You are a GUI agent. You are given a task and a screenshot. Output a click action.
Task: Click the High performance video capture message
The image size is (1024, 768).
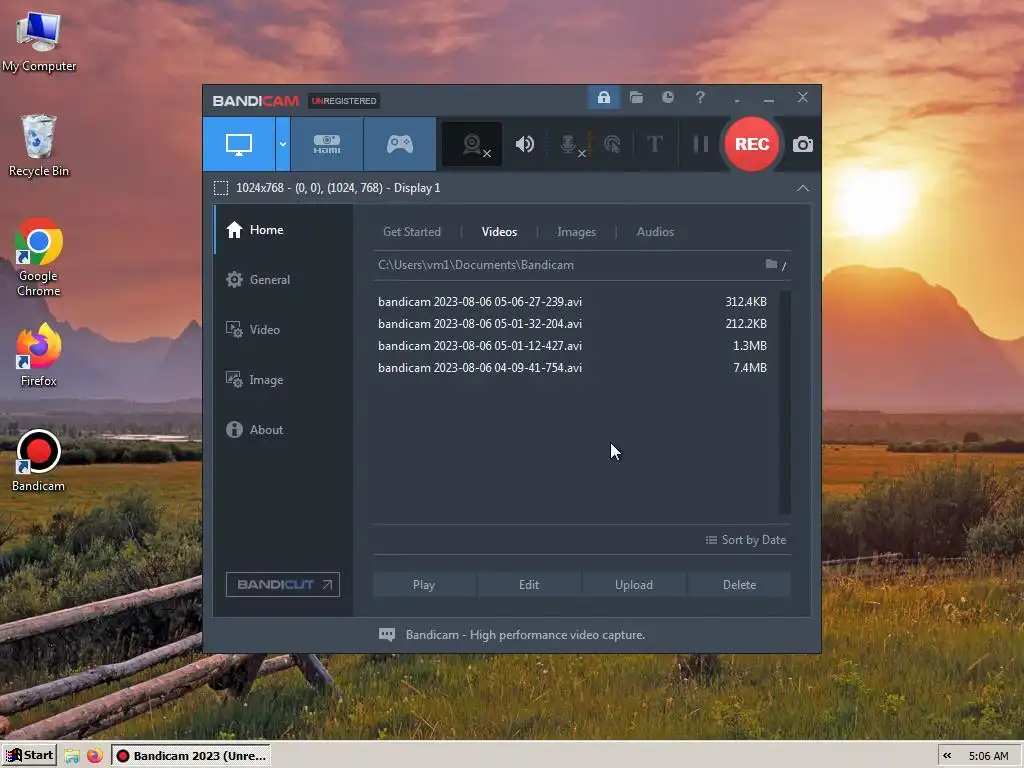click(525, 635)
